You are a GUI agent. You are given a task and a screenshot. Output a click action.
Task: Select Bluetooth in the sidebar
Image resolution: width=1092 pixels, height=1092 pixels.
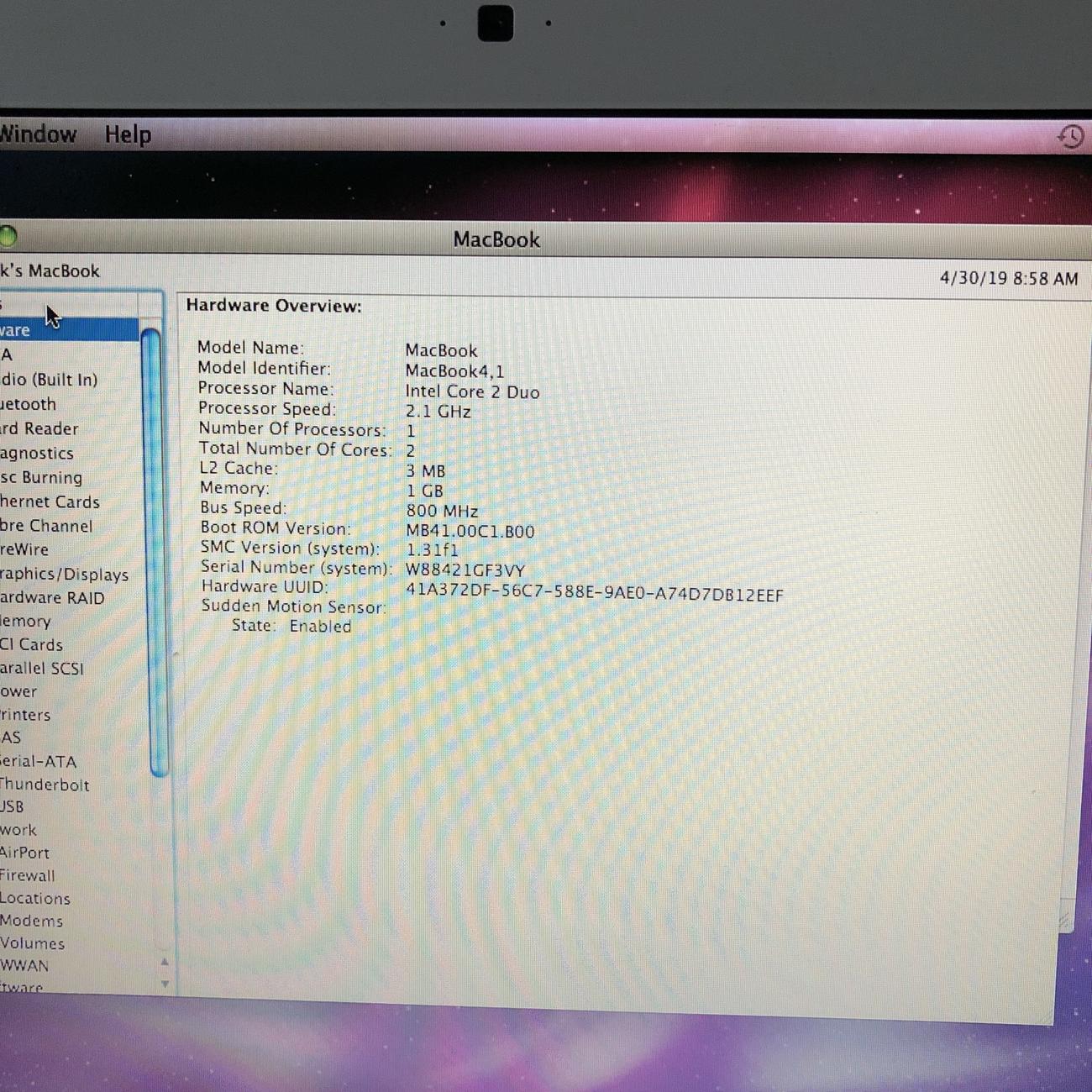coord(28,404)
